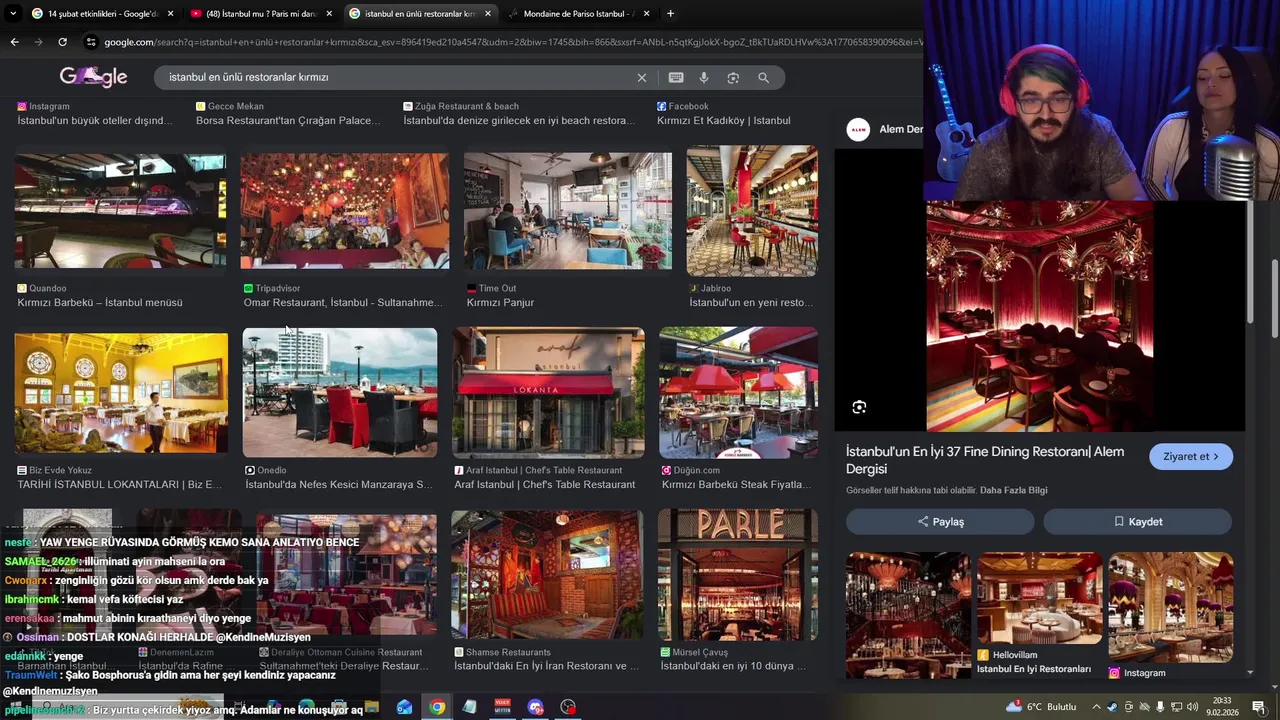Open Steam icon in system tray
Viewport: 1280px width, 720px height.
point(1112,707)
